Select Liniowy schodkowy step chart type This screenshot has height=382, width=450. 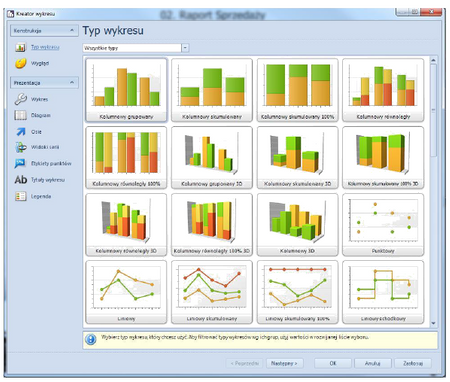pos(383,292)
